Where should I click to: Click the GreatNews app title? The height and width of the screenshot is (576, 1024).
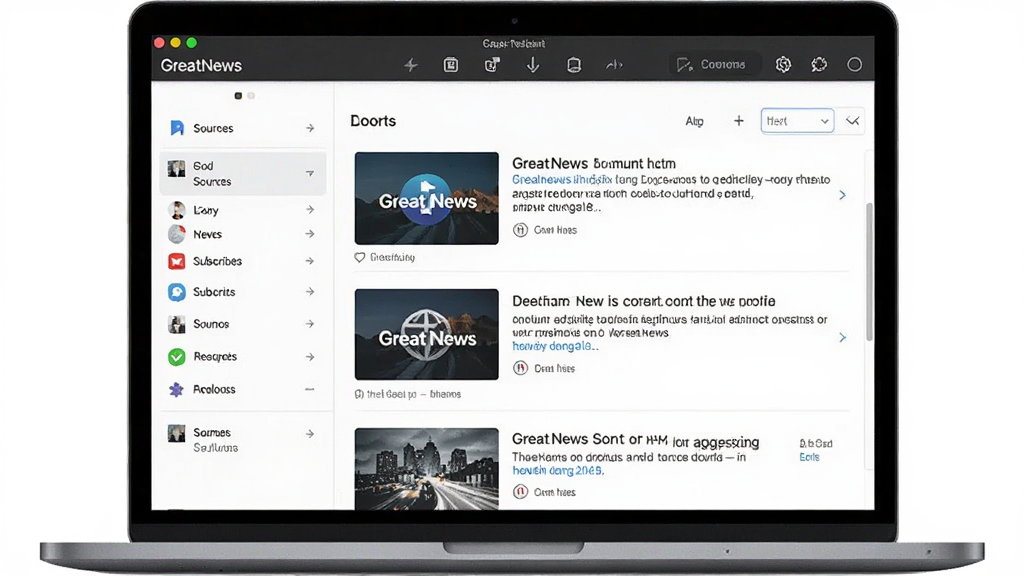coord(201,65)
